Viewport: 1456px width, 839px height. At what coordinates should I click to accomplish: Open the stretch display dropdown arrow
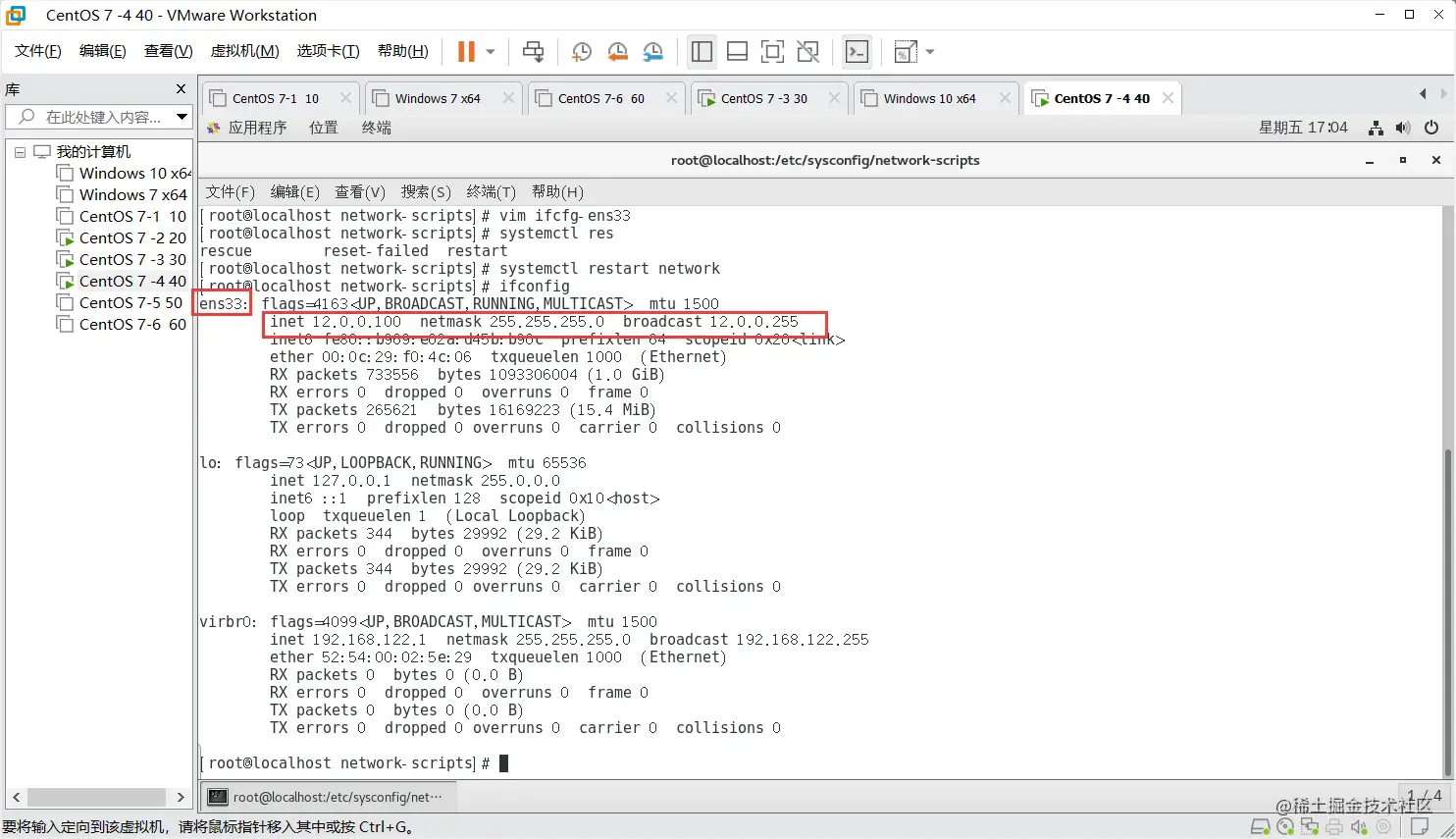[x=930, y=51]
